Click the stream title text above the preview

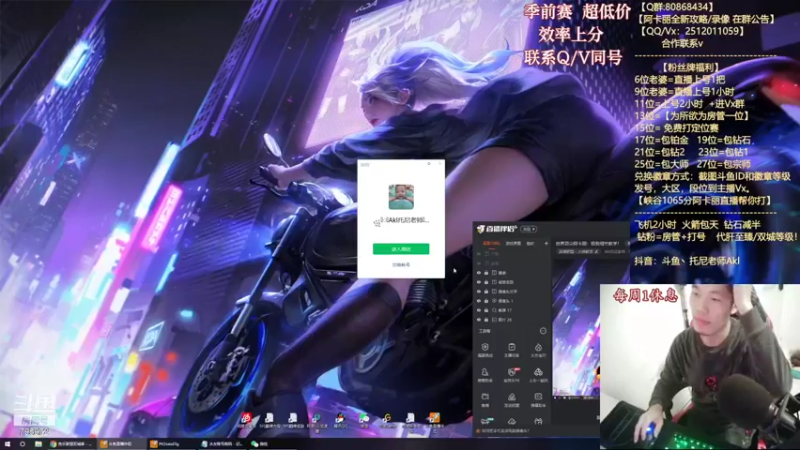587,243
